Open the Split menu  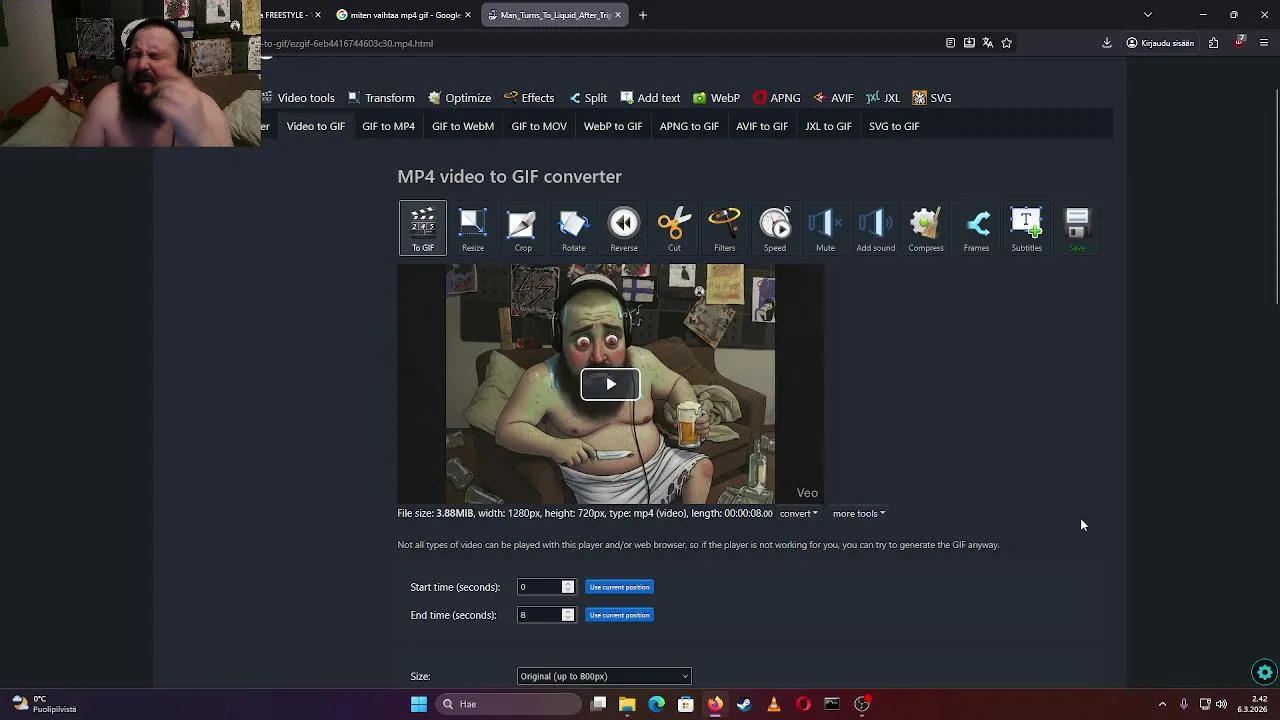588,98
